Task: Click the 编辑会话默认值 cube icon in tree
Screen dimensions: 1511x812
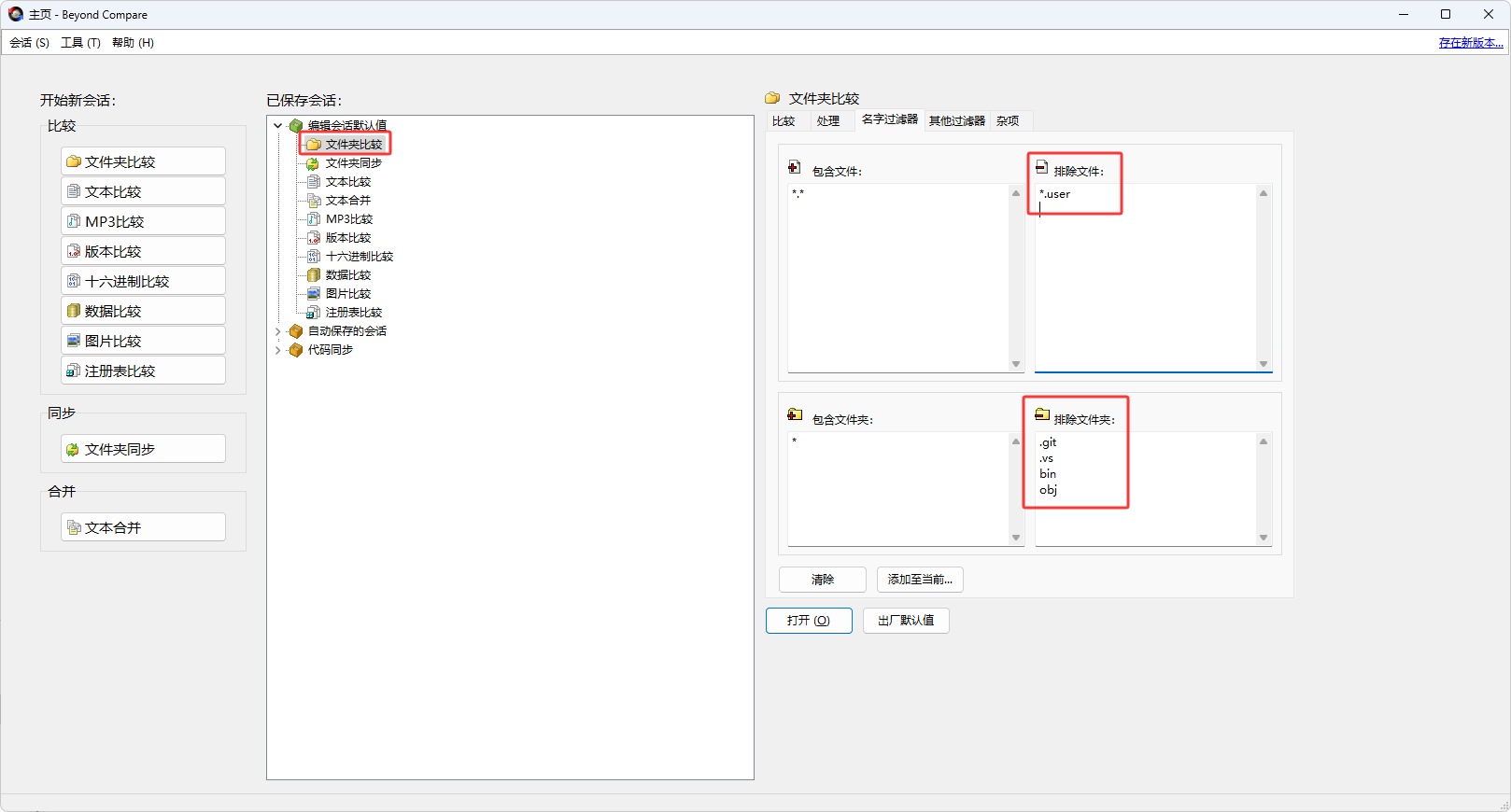Action: [296, 125]
